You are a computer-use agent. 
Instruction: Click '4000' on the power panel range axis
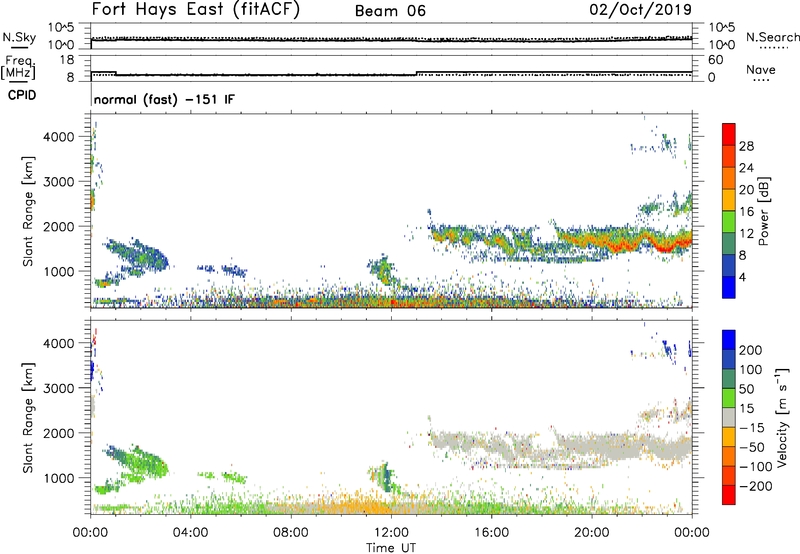pyautogui.click(x=58, y=137)
